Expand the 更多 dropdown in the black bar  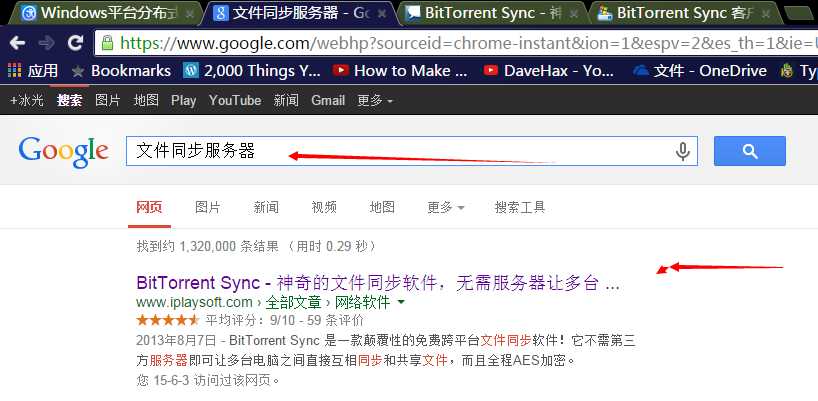coord(375,100)
